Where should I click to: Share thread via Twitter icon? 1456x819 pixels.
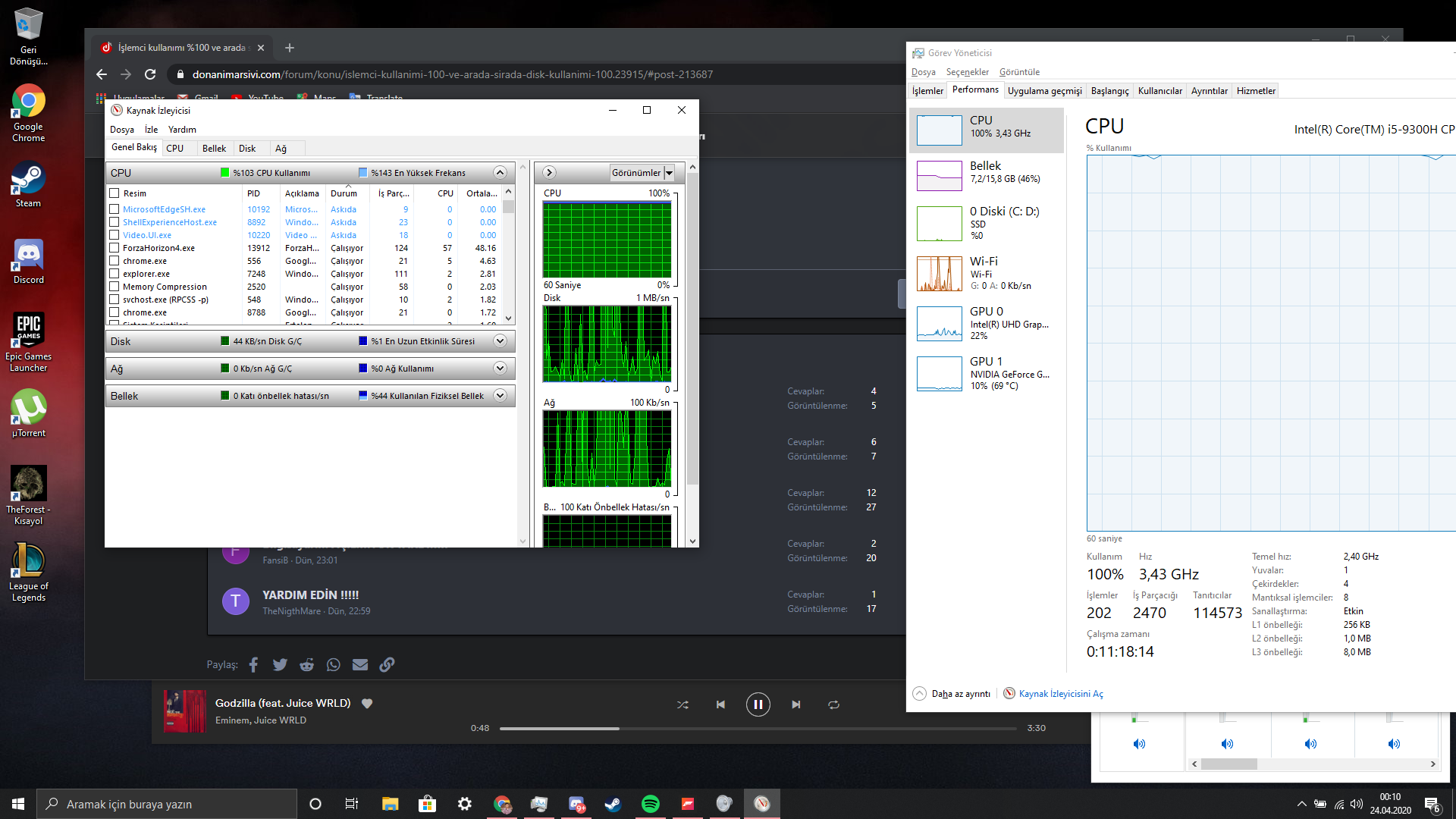click(280, 665)
